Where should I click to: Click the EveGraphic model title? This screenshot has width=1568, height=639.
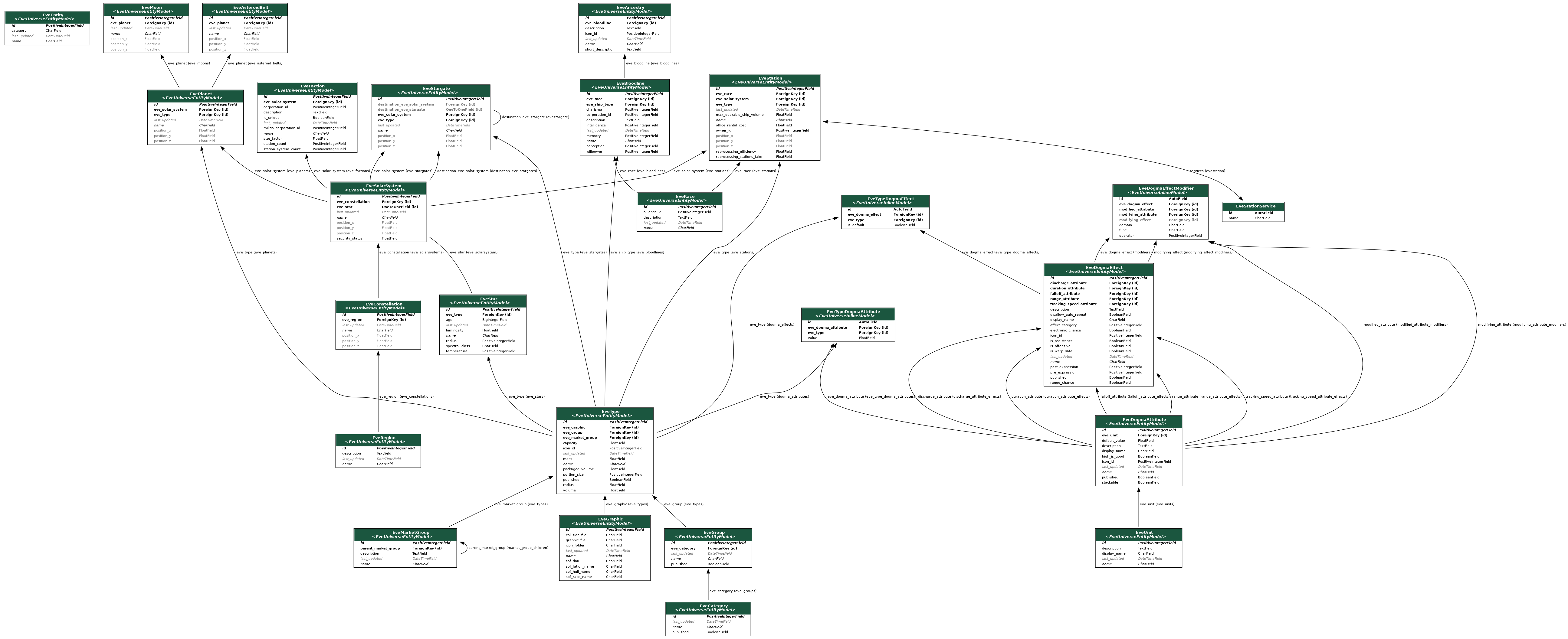click(610, 519)
